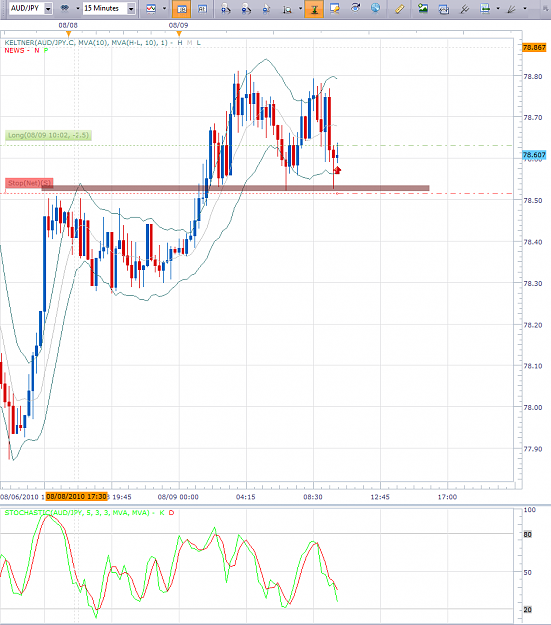
Task: Click the KELTNER indicator label
Action: [86, 42]
